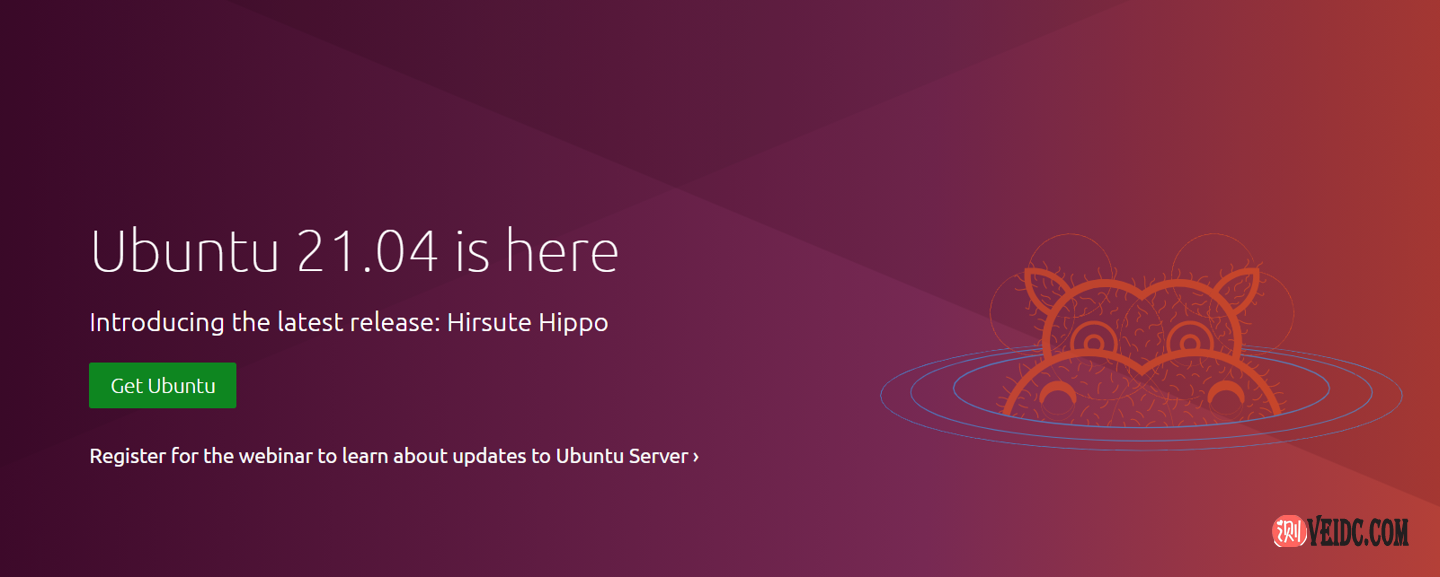
Task: Click the green Get Ubuntu button
Action: click(x=163, y=385)
